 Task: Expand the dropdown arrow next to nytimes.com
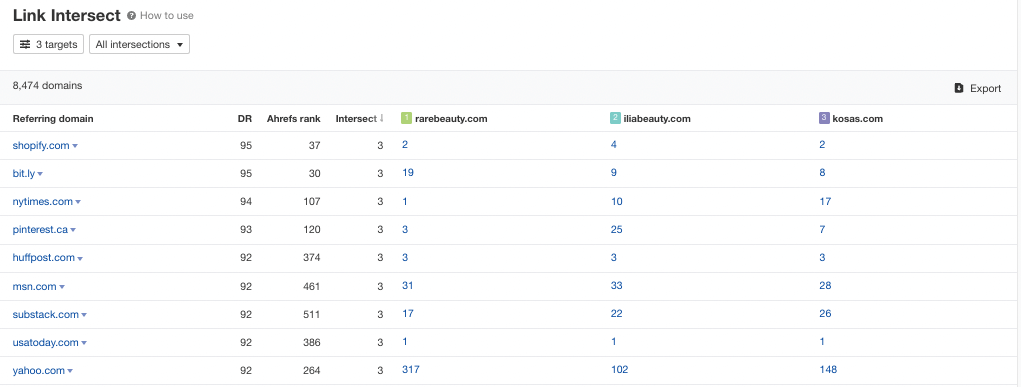[x=78, y=202]
